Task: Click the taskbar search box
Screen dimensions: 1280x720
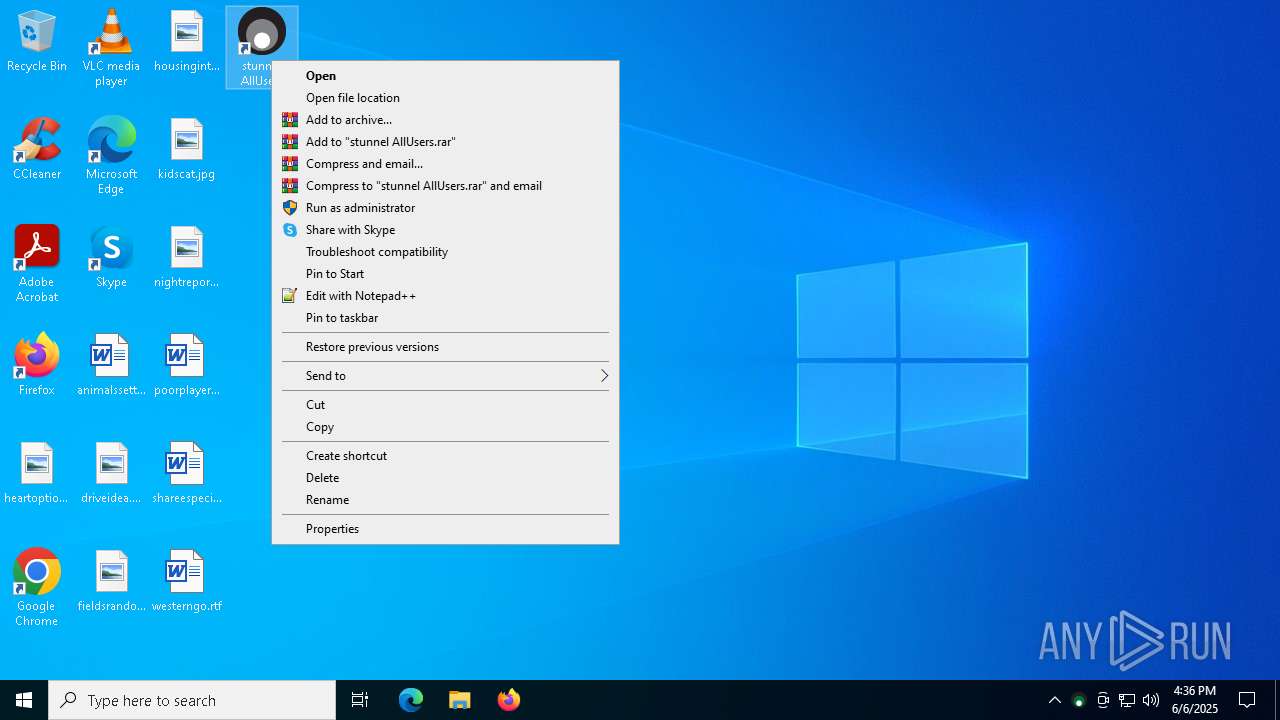Action: point(192,700)
